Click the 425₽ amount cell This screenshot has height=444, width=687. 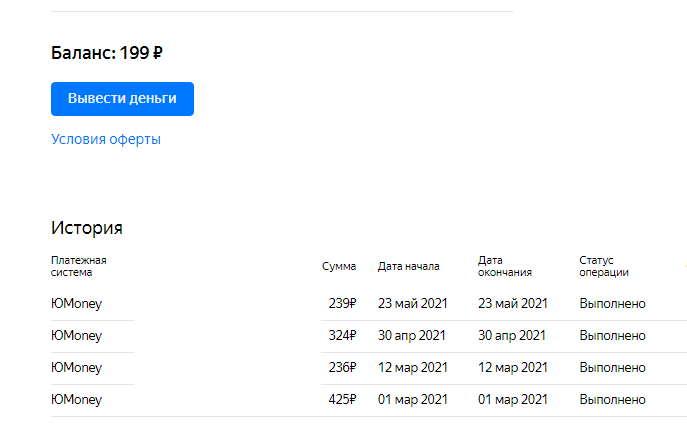click(x=342, y=400)
